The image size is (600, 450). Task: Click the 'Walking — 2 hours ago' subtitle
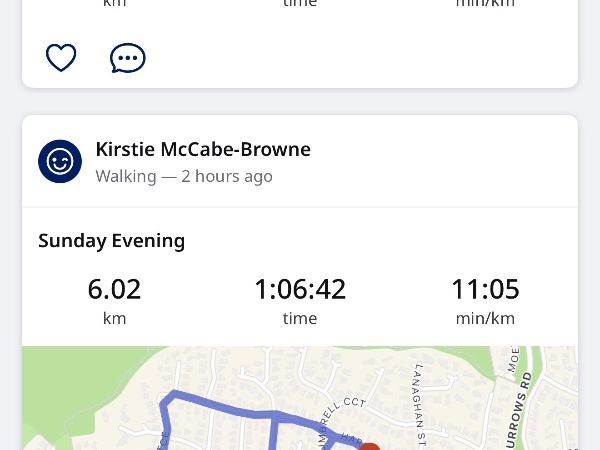point(184,176)
